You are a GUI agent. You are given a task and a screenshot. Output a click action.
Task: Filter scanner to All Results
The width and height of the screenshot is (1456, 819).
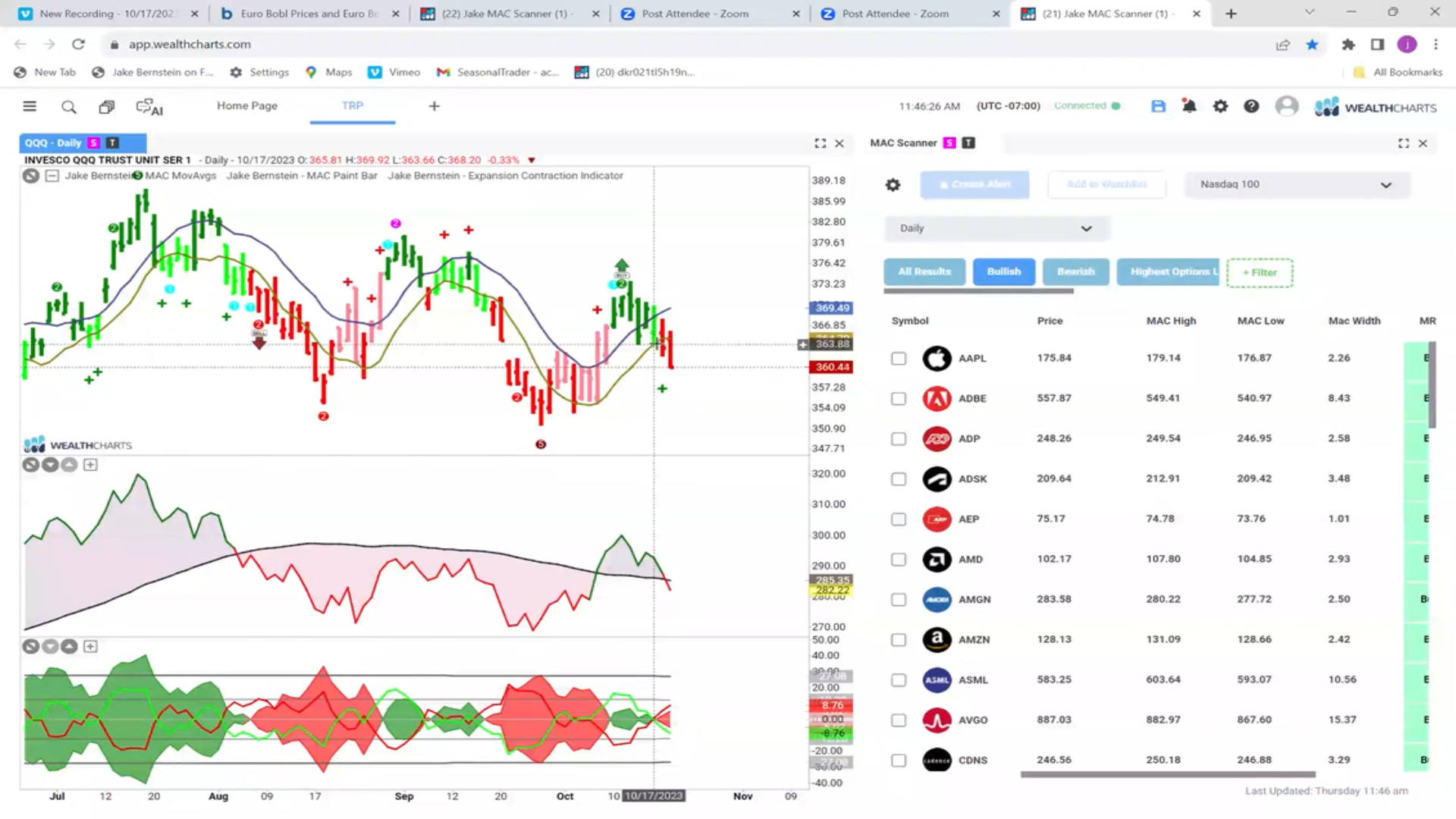924,271
